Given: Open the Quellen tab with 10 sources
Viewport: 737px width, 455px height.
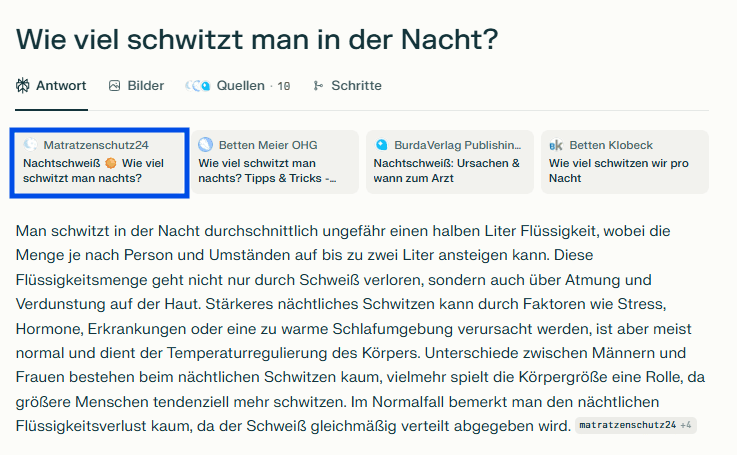Looking at the screenshot, I should [x=237, y=86].
